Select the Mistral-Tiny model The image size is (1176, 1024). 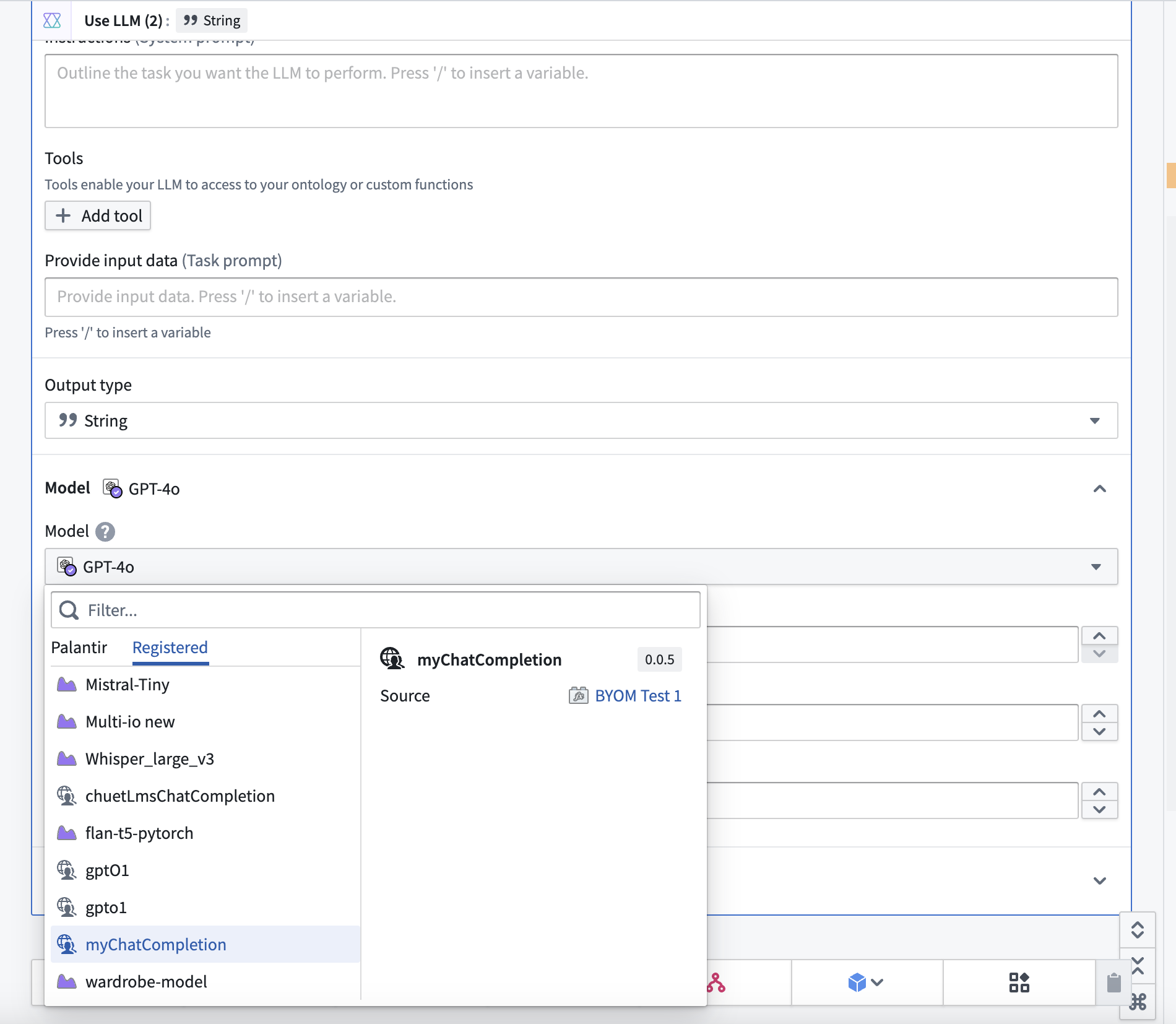pyautogui.click(x=205, y=684)
